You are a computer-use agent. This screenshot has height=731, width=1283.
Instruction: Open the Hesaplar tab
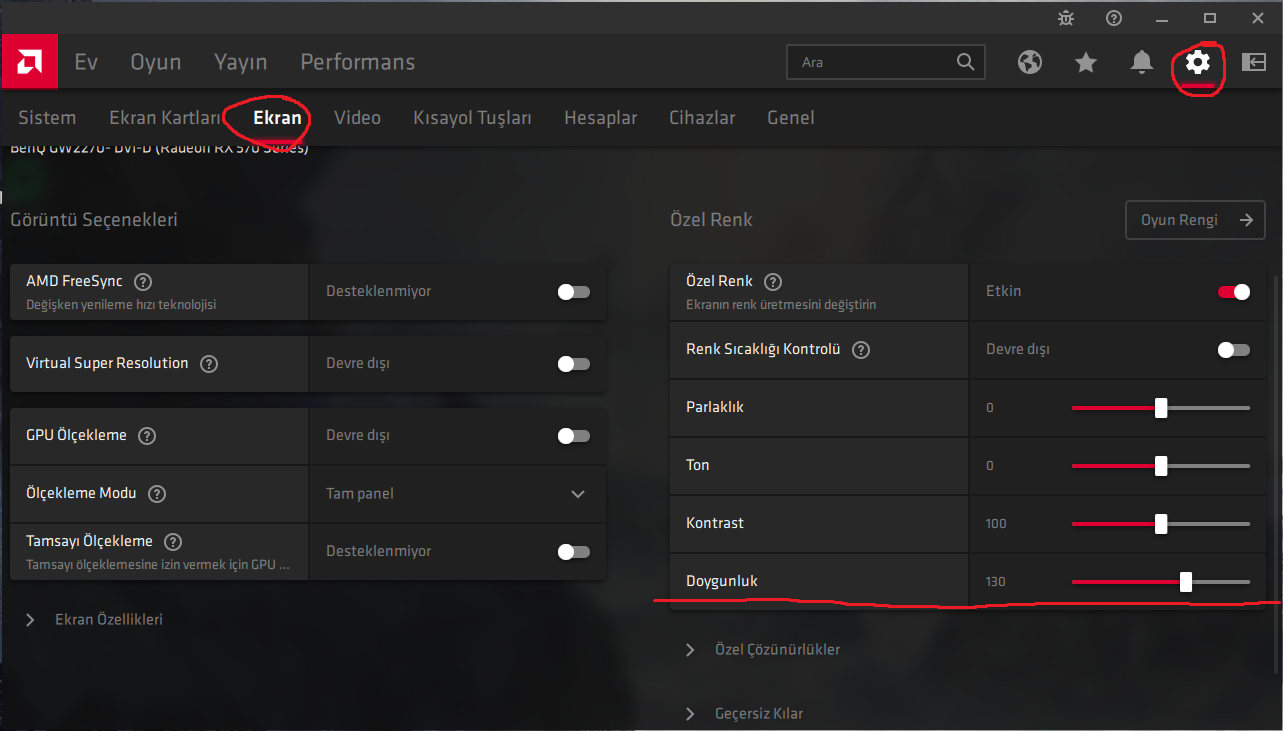600,118
